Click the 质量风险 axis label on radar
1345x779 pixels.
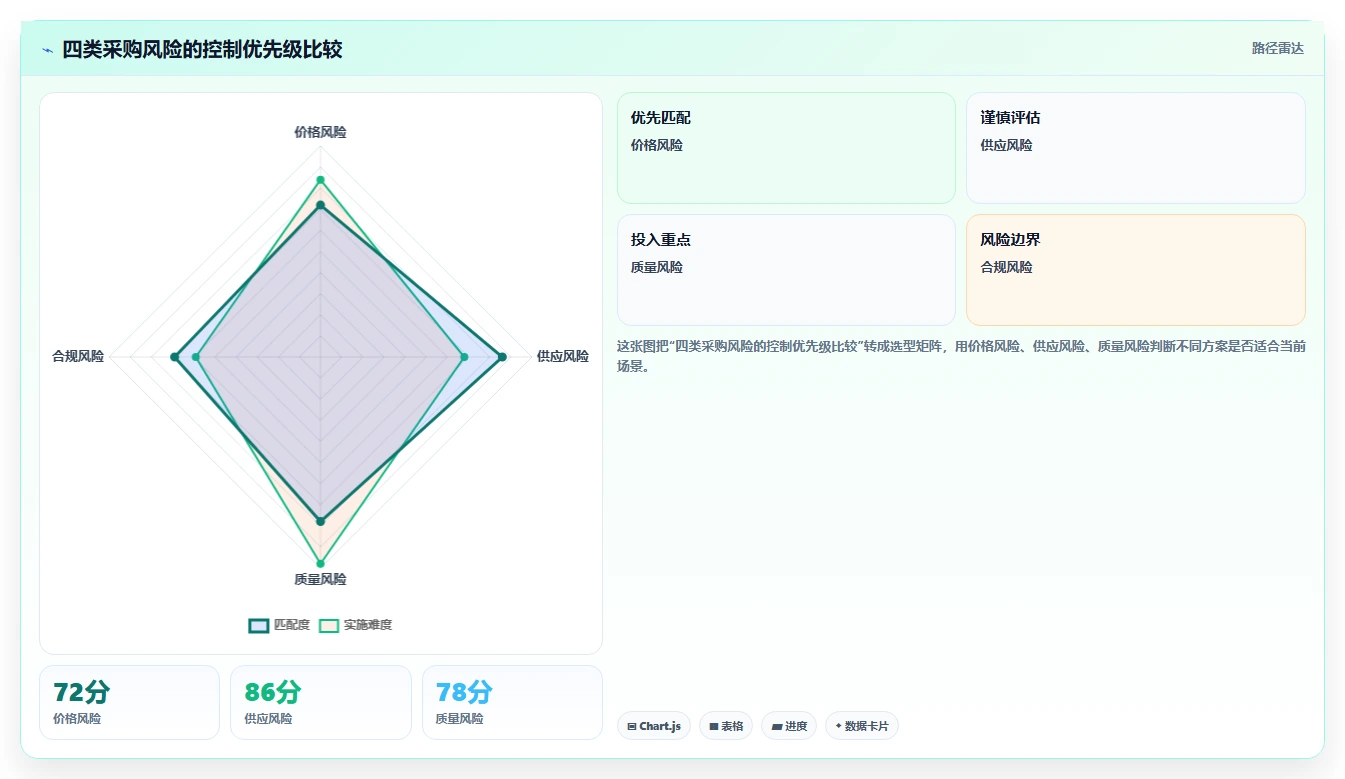(x=320, y=579)
